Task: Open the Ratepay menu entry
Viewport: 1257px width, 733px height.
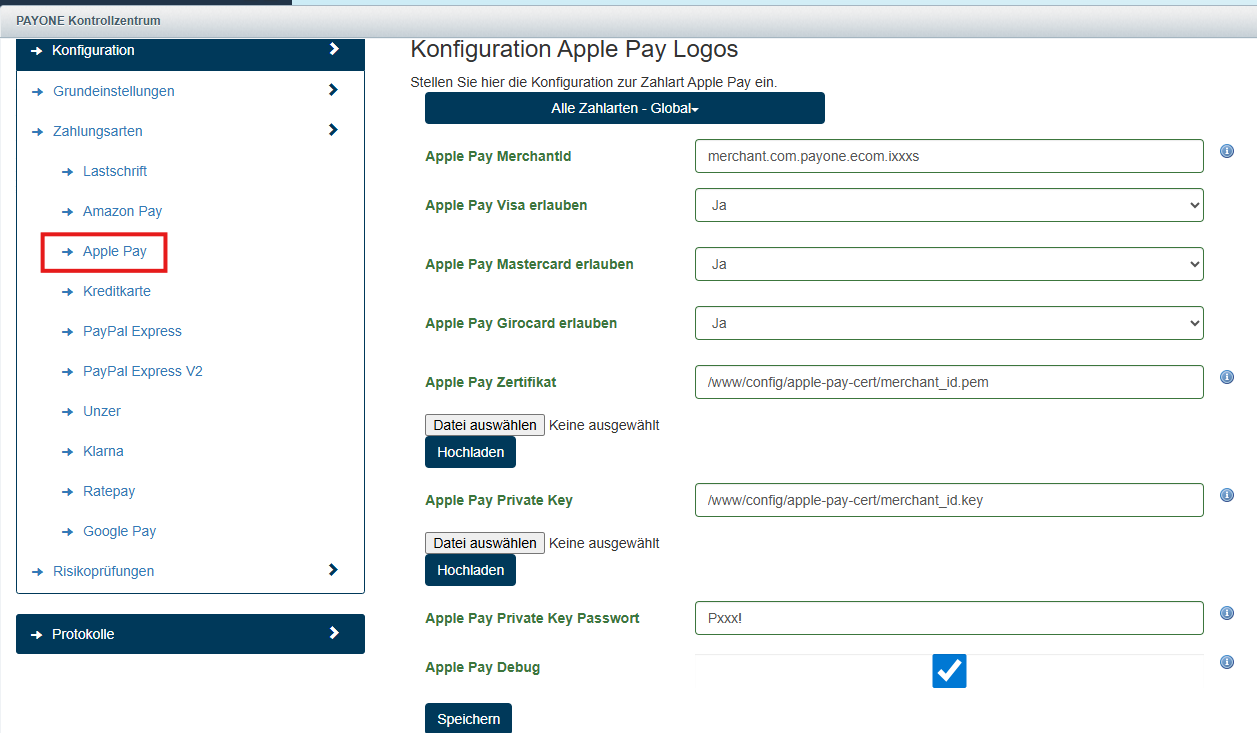Action: point(109,491)
